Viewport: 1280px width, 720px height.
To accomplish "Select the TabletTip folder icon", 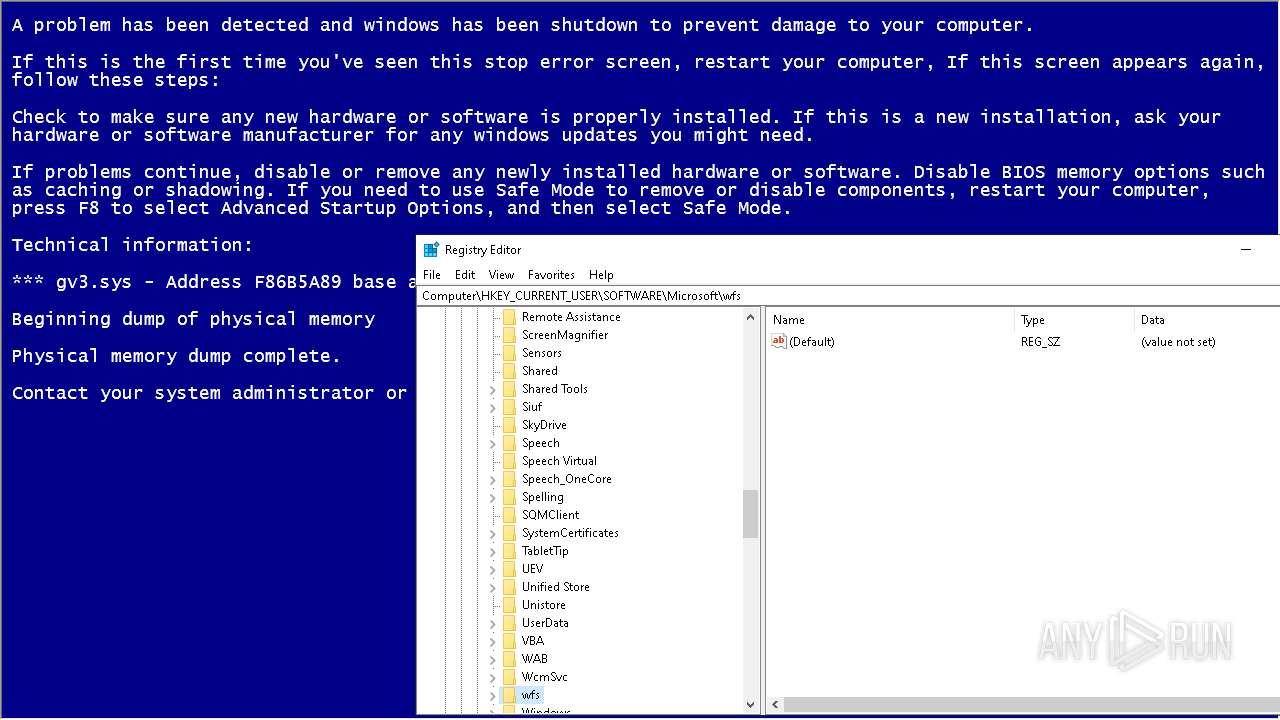I will (x=509, y=551).
